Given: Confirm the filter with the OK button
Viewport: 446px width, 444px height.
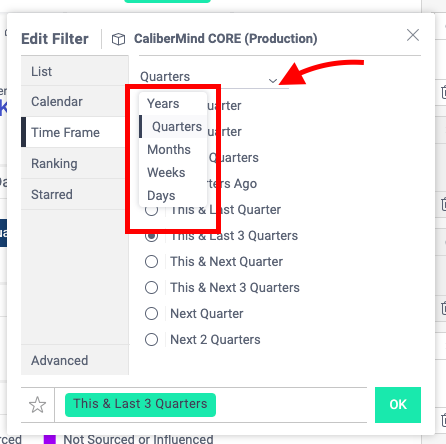Looking at the screenshot, I should tap(398, 405).
